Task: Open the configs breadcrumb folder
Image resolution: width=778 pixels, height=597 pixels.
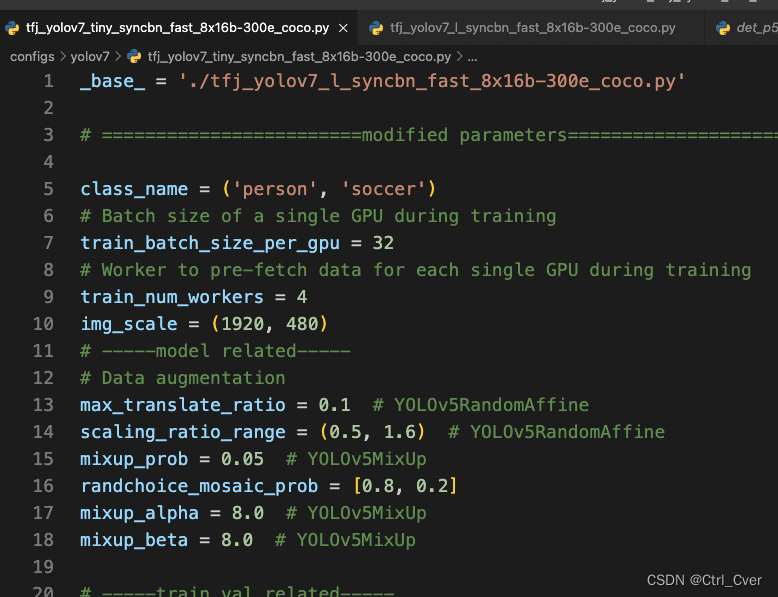Action: [x=32, y=57]
